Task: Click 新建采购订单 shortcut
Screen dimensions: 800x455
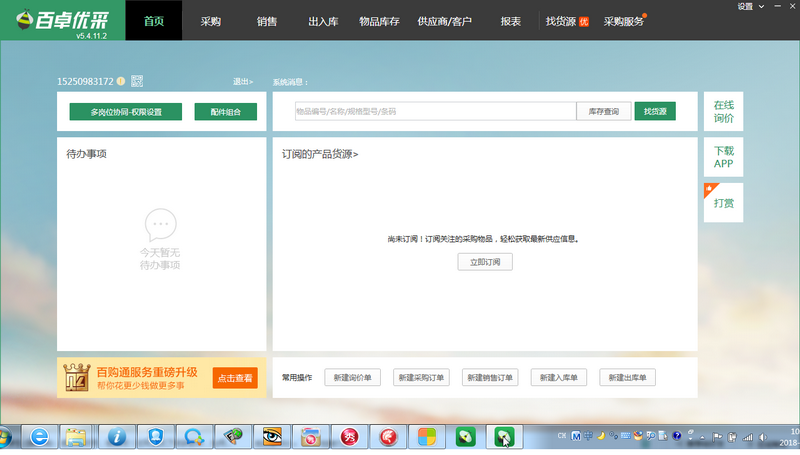Action: click(x=421, y=378)
